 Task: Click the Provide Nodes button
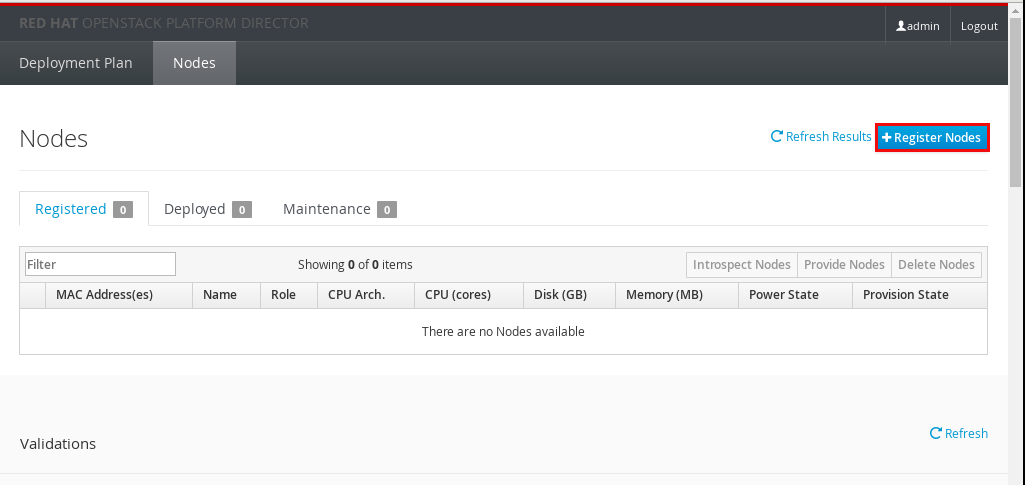coord(844,265)
